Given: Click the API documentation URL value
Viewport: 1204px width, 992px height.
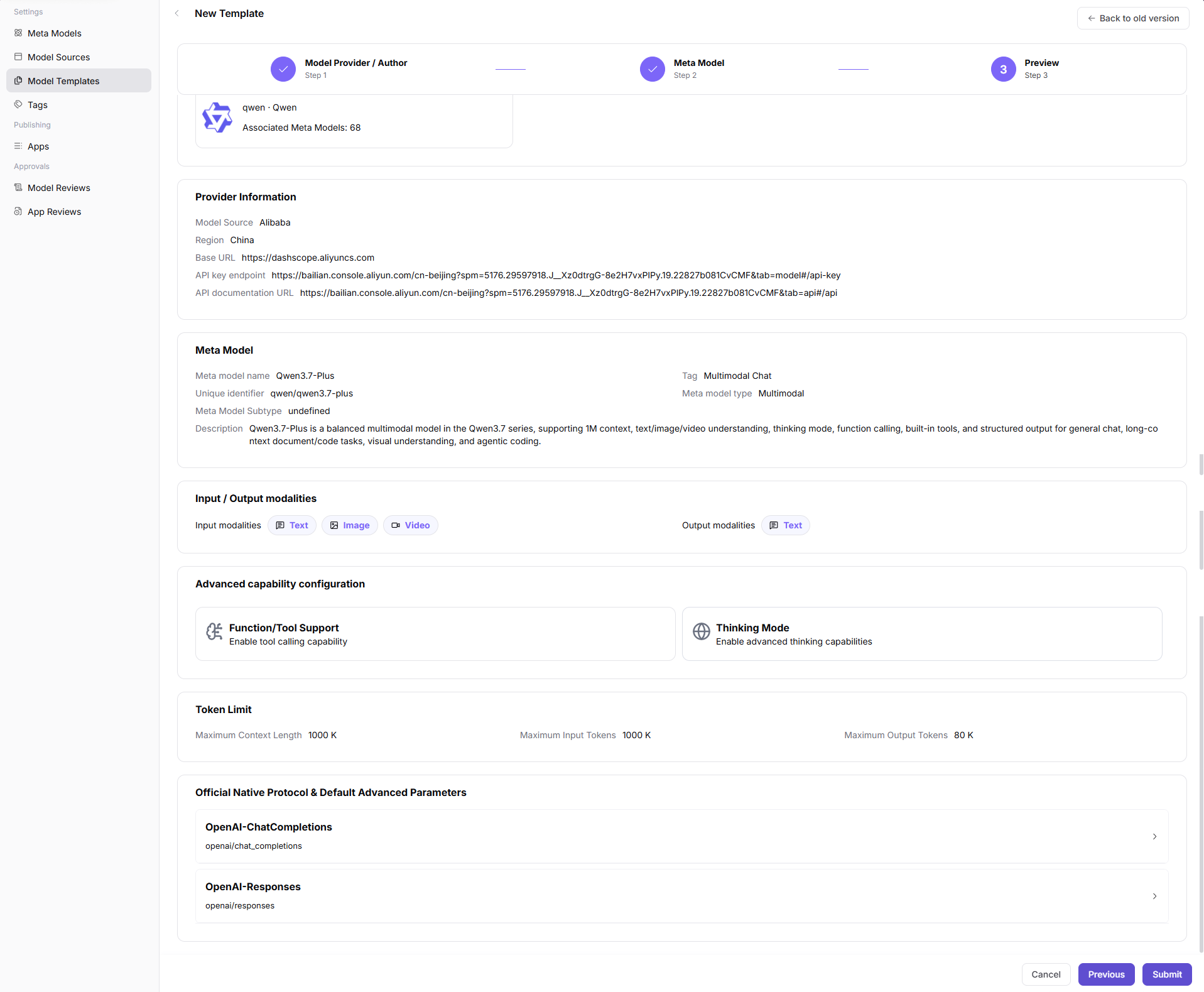Looking at the screenshot, I should [568, 293].
